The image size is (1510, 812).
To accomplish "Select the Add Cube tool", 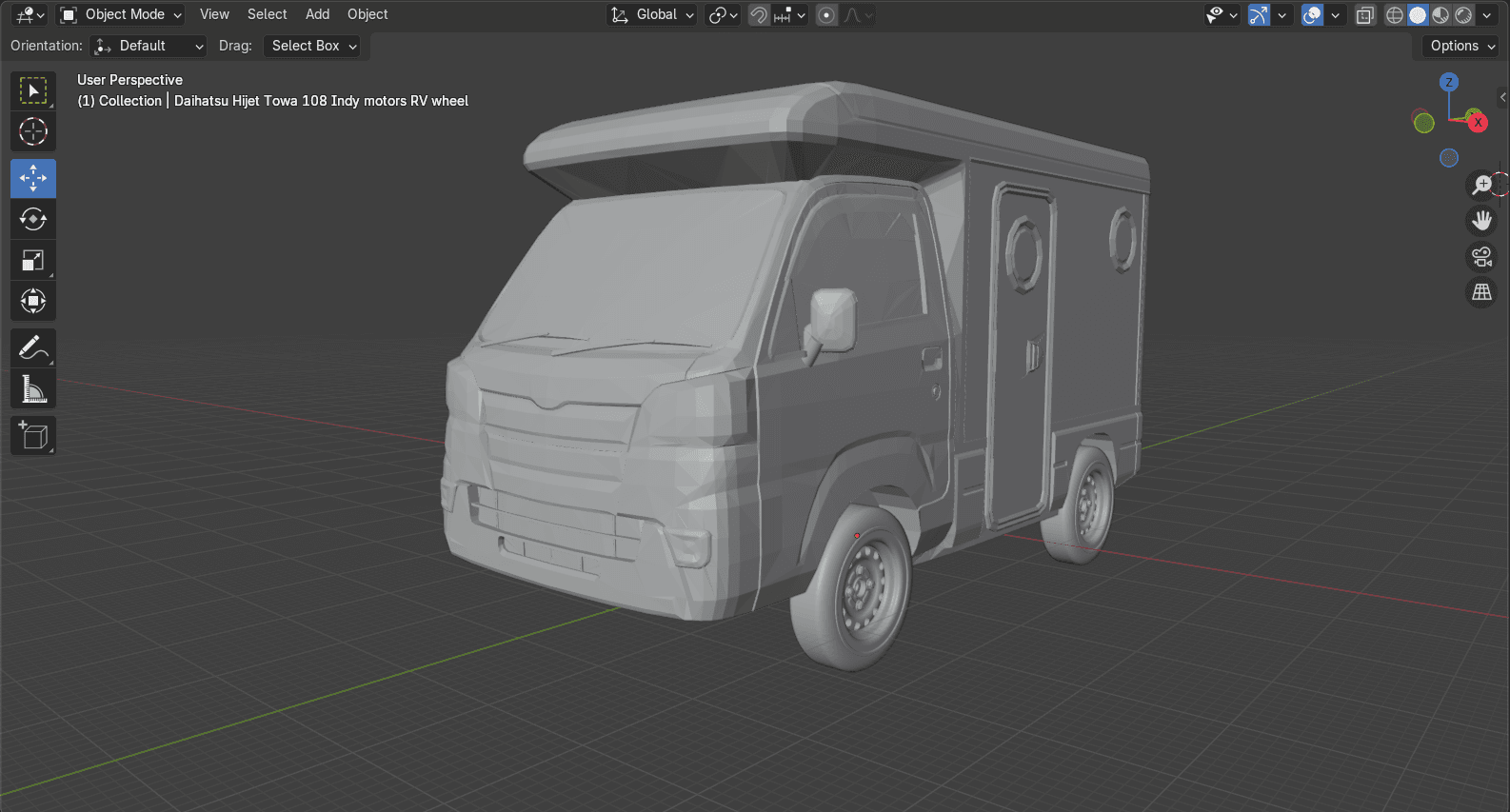I will click(33, 436).
